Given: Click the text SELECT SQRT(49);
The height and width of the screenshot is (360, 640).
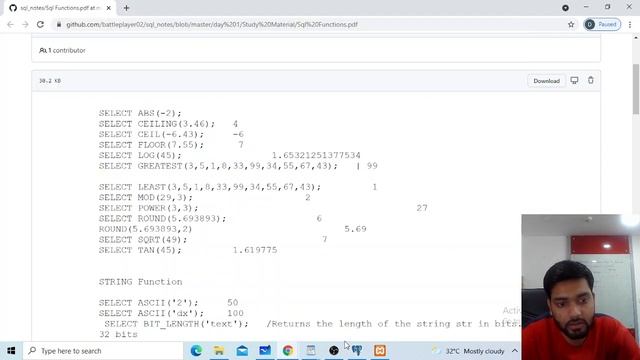Looking at the screenshot, I should [x=143, y=240].
